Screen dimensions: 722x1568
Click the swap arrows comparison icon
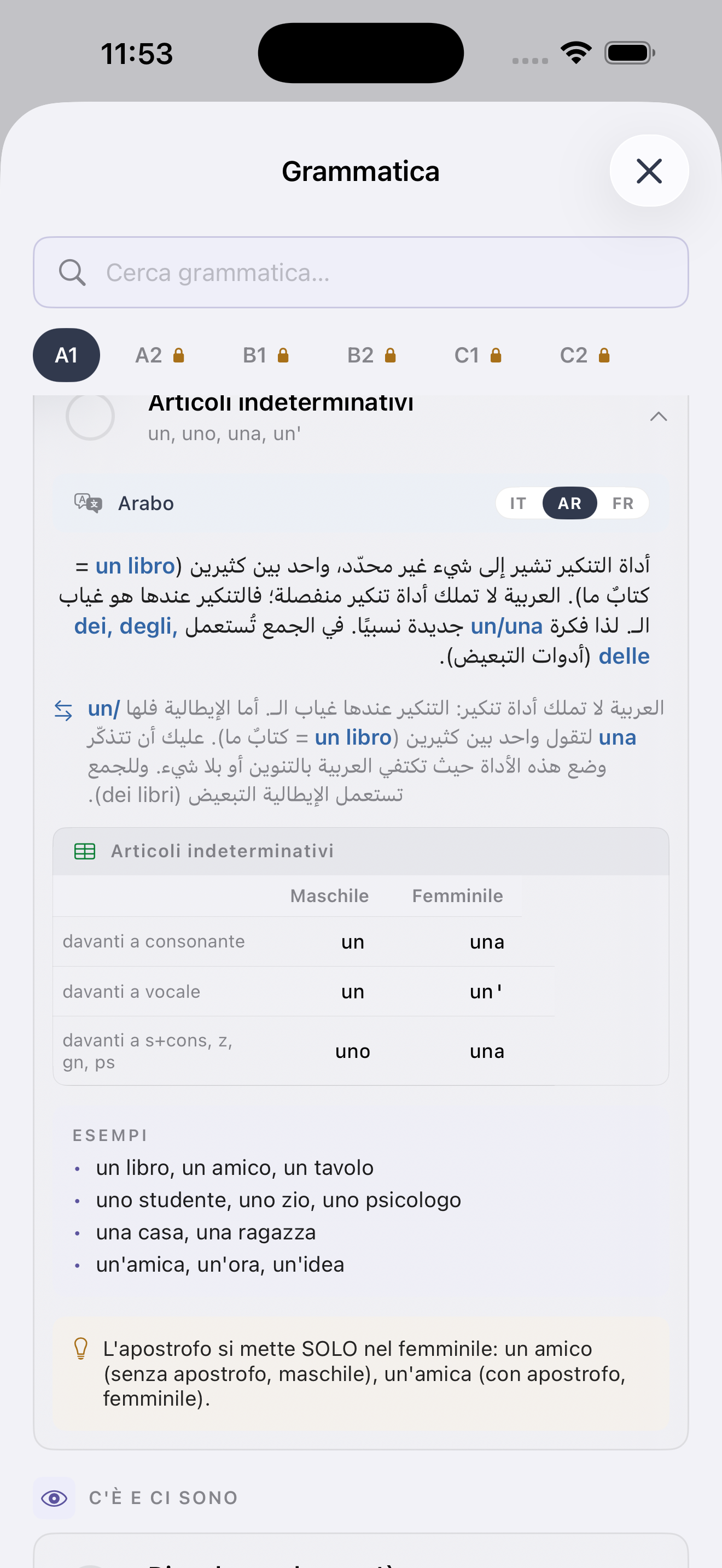[x=63, y=710]
